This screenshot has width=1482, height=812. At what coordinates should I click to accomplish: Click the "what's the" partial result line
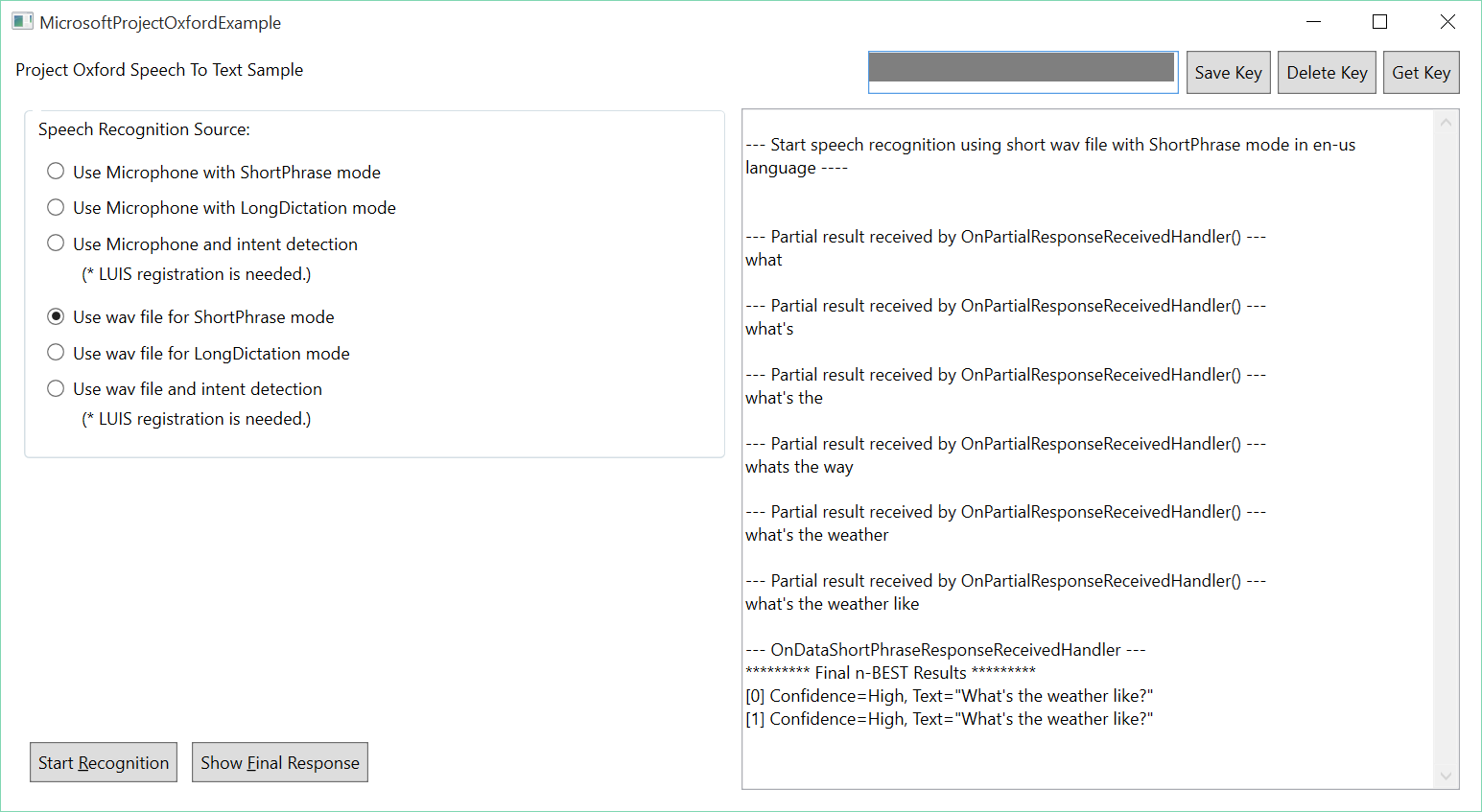(x=784, y=398)
